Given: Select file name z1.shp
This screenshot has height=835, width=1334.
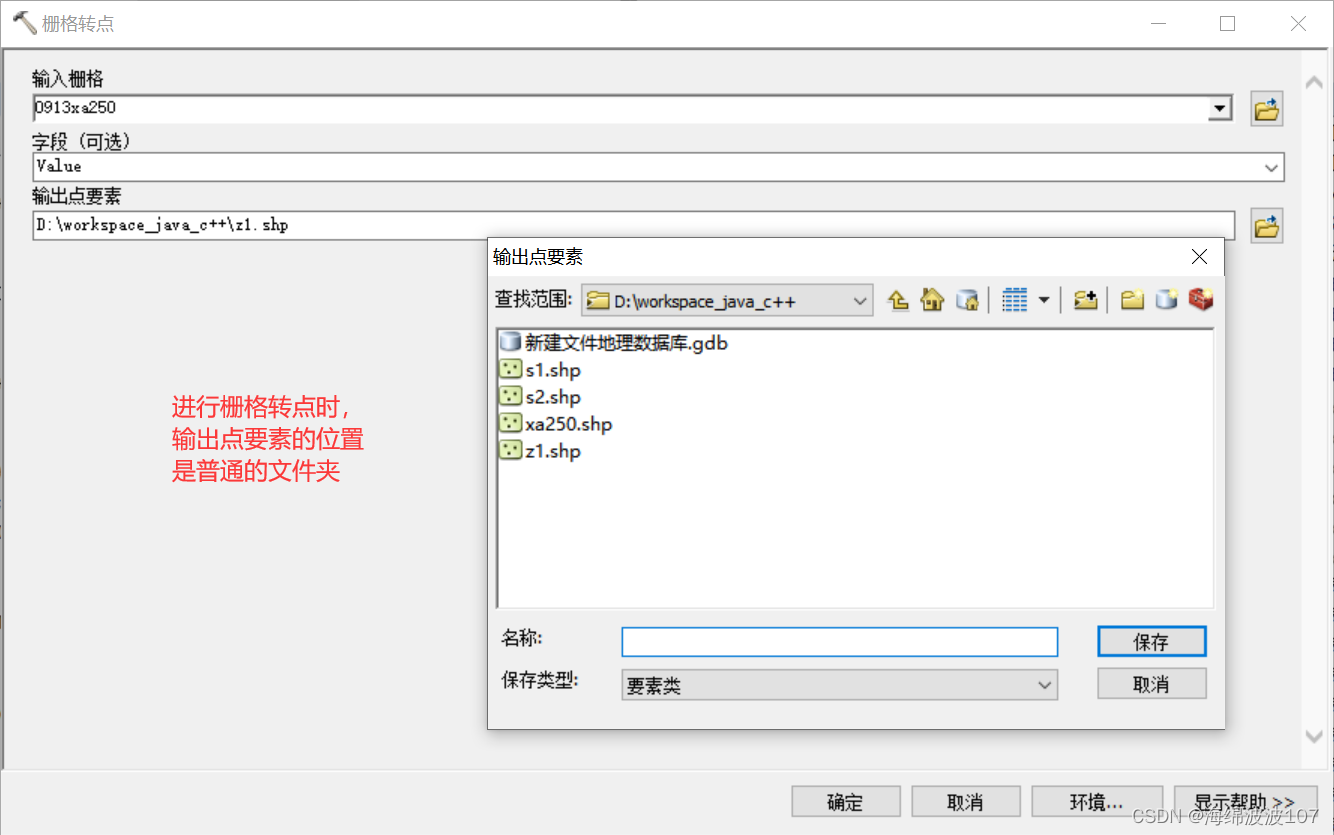Looking at the screenshot, I should coord(553,451).
